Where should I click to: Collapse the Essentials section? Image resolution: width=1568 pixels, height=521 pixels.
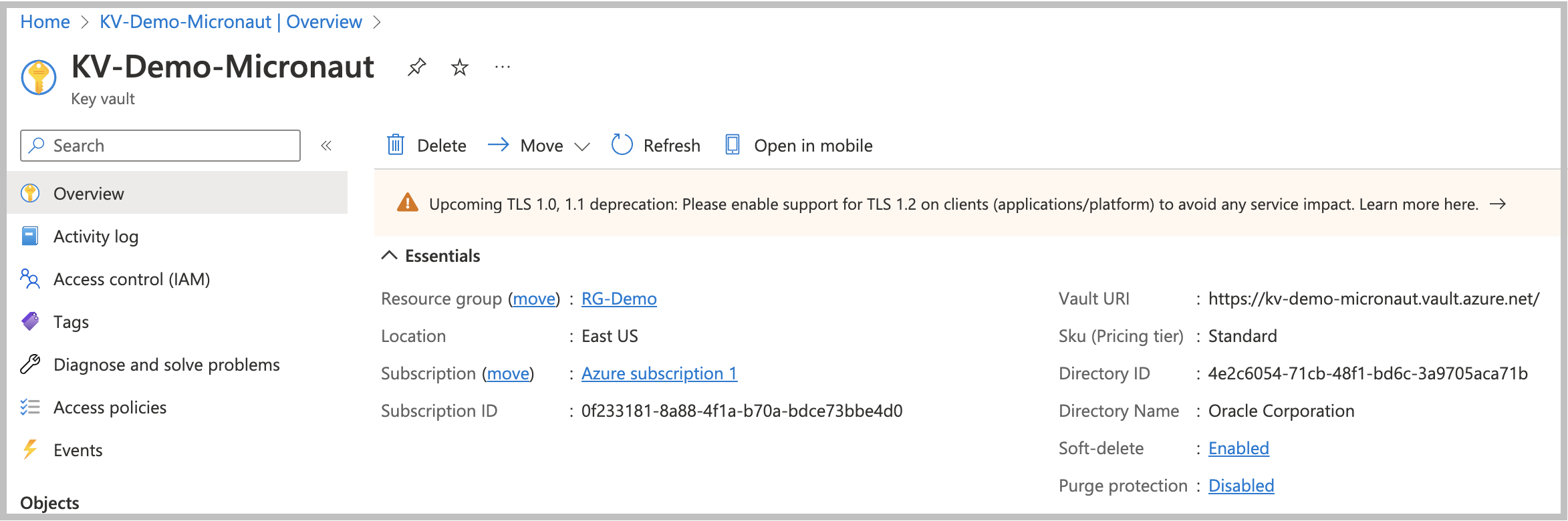tap(389, 256)
